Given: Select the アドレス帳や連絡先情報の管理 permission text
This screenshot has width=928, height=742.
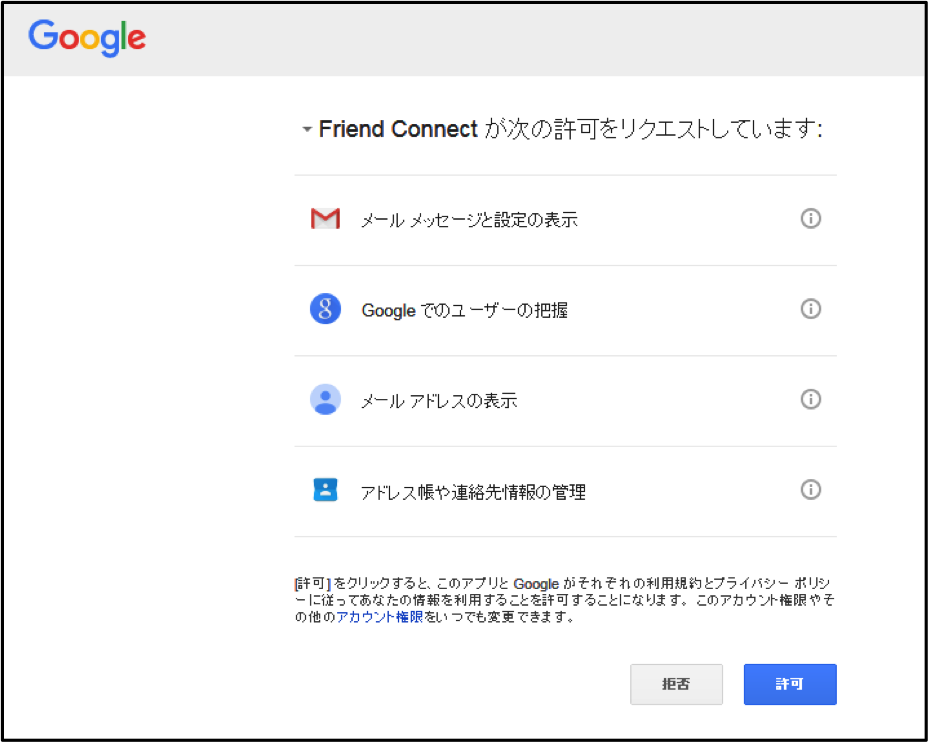Looking at the screenshot, I should click(473, 492).
